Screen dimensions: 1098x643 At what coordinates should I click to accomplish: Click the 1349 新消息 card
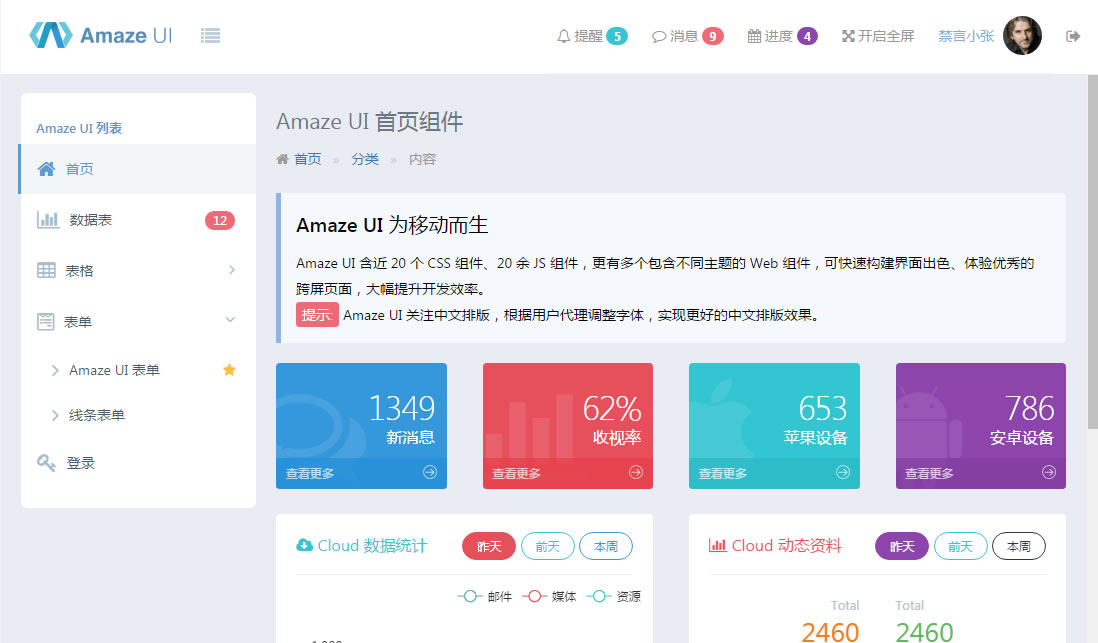coord(361,425)
